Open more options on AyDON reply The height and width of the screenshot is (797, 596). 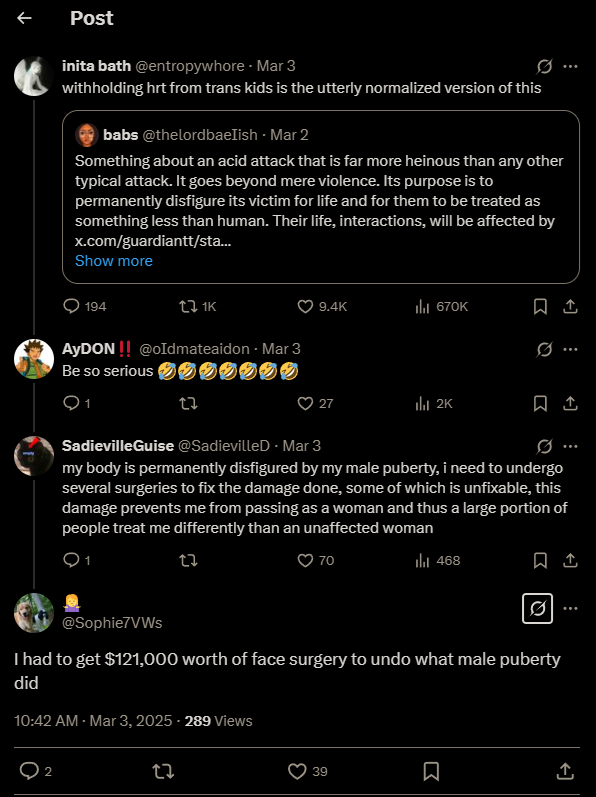tap(571, 350)
